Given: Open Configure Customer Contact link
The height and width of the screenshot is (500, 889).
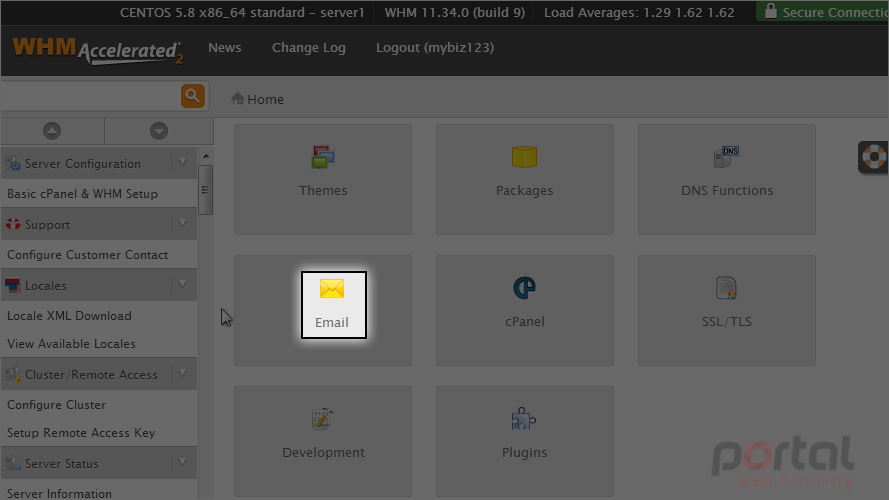Looking at the screenshot, I should click(x=87, y=255).
